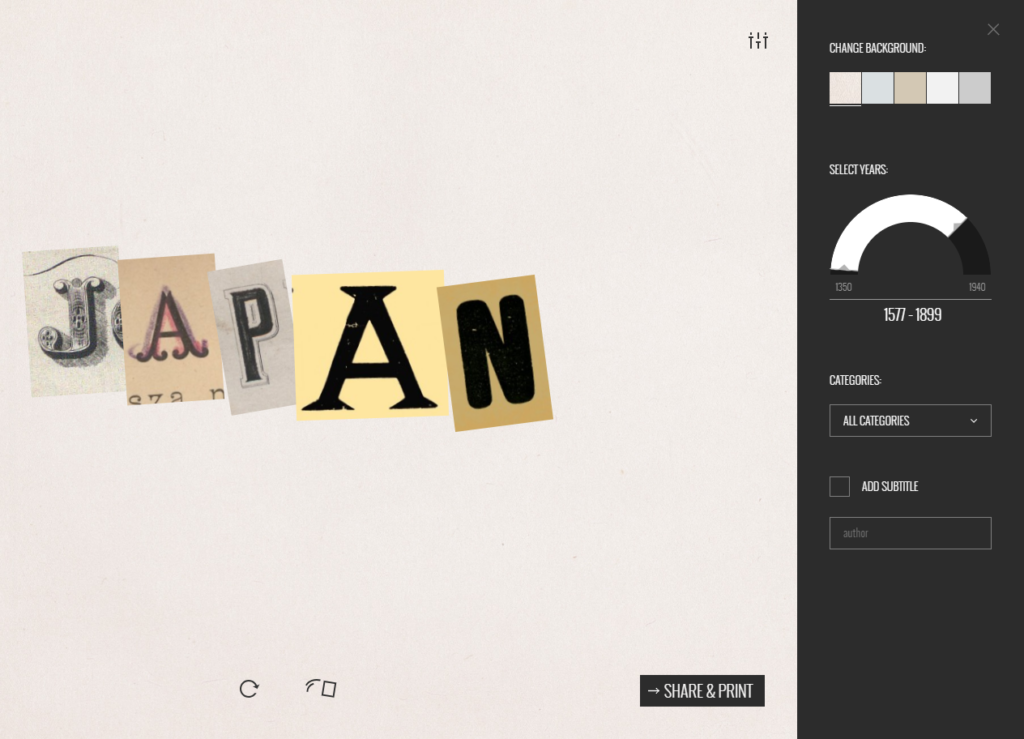Tick the Add Subtitle checkbox
The width and height of the screenshot is (1024, 739).
pyautogui.click(x=839, y=486)
